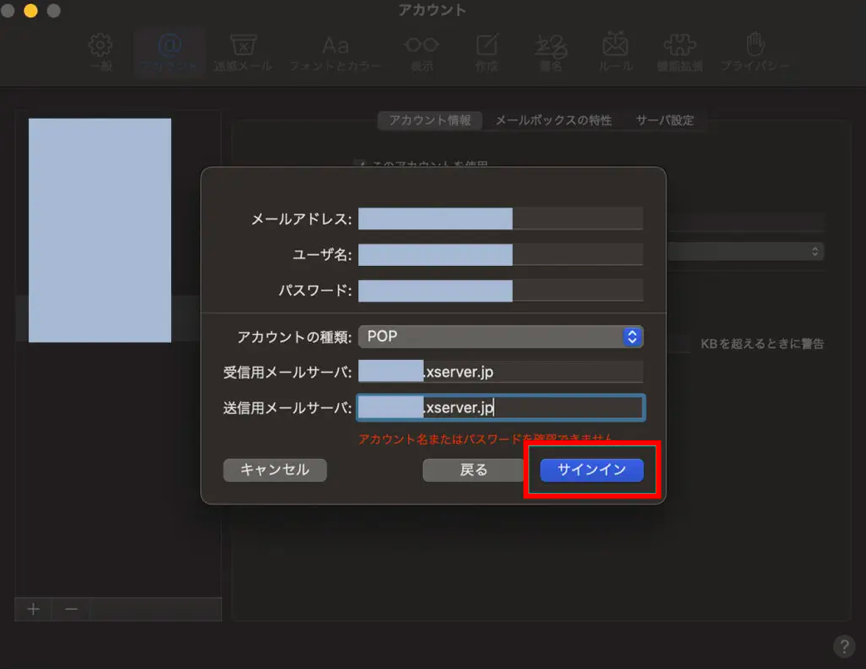The height and width of the screenshot is (669, 866).
Task: Open the プライバシー privacy pane
Action: click(x=754, y=52)
